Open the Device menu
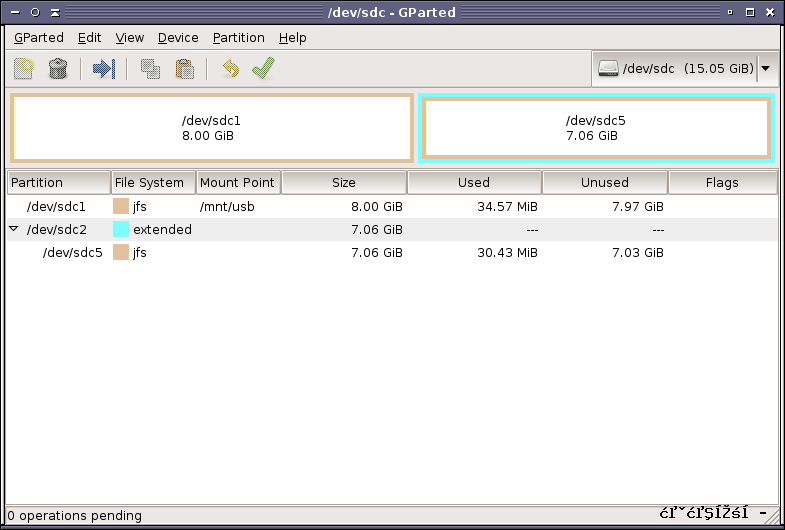Image resolution: width=785 pixels, height=530 pixels. [178, 38]
